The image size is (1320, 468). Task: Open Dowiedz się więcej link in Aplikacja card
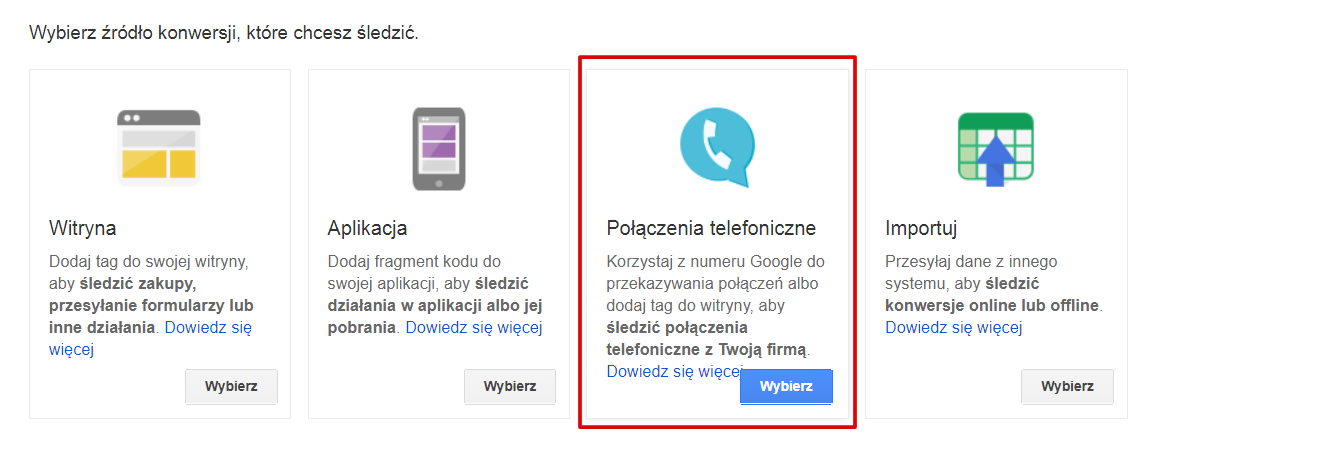[x=473, y=328]
